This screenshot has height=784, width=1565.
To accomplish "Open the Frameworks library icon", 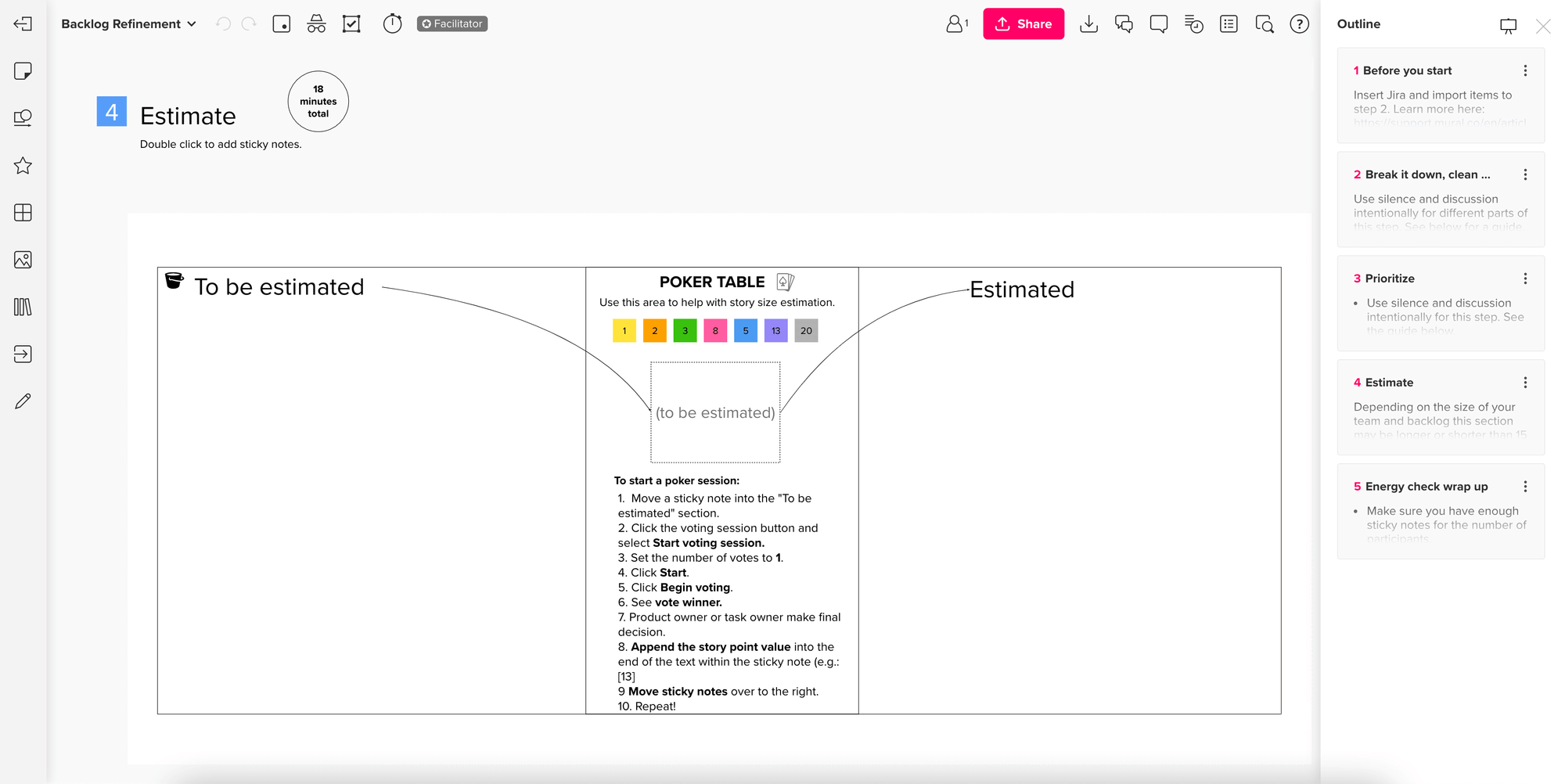I will 23,307.
